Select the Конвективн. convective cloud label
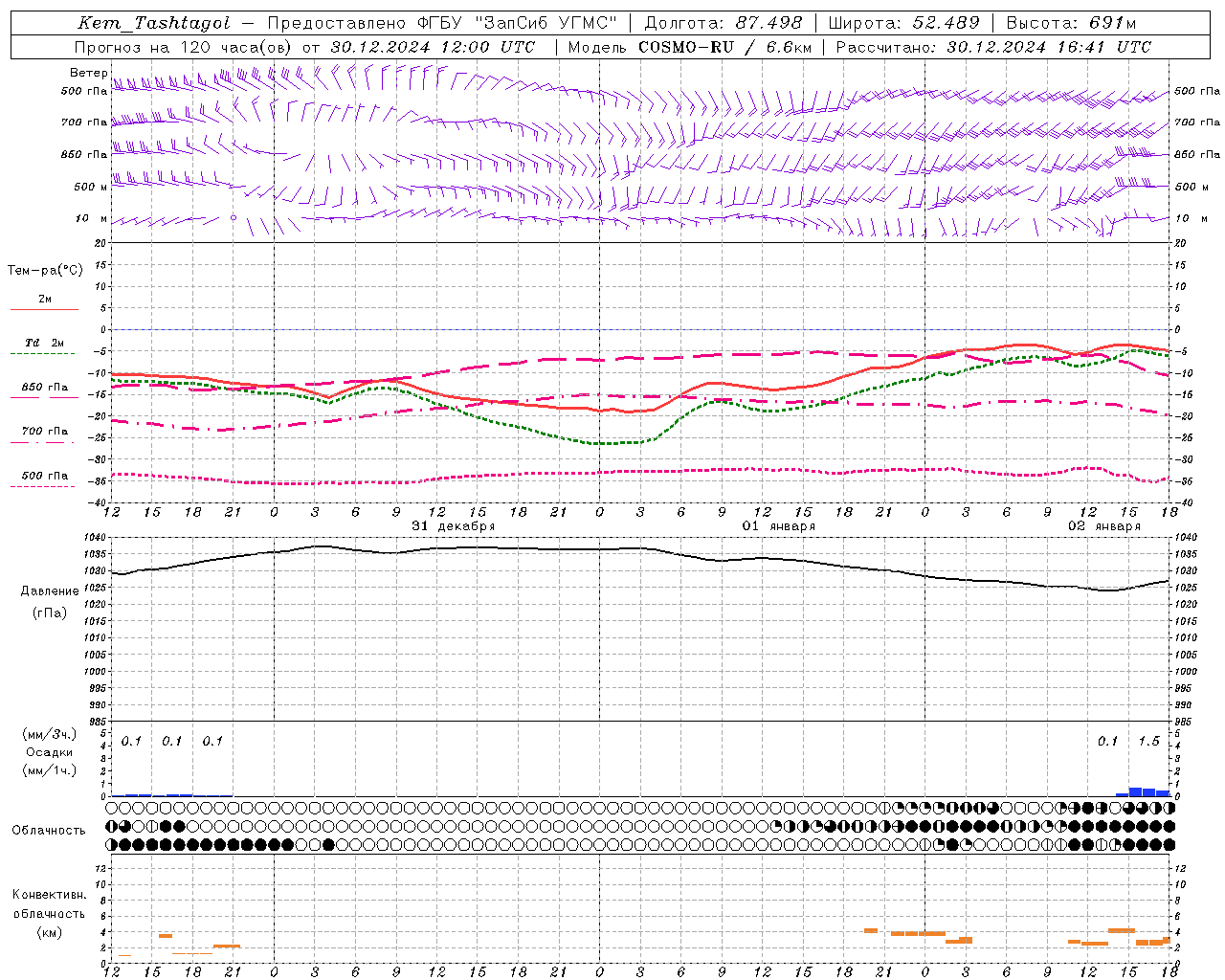The height and width of the screenshot is (980, 1225). point(49,896)
